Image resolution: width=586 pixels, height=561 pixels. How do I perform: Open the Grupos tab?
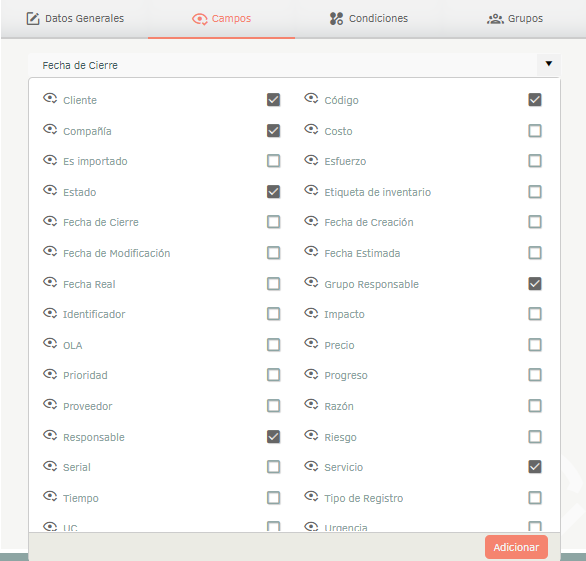pos(515,19)
